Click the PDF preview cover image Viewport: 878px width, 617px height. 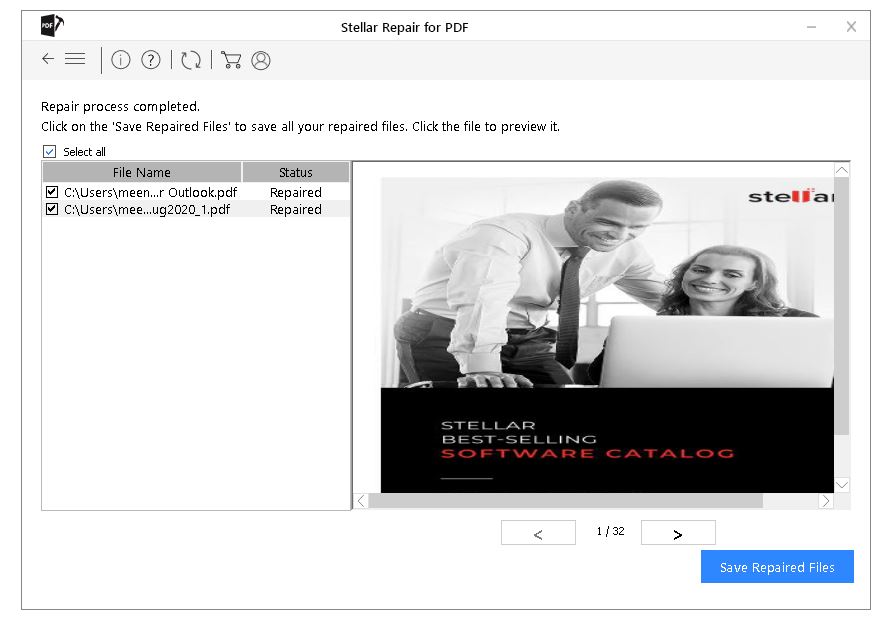coord(607,335)
